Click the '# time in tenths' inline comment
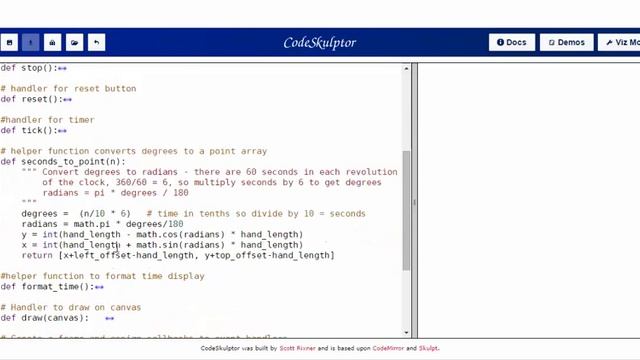Viewport: 640px width, 360px height. (x=256, y=213)
